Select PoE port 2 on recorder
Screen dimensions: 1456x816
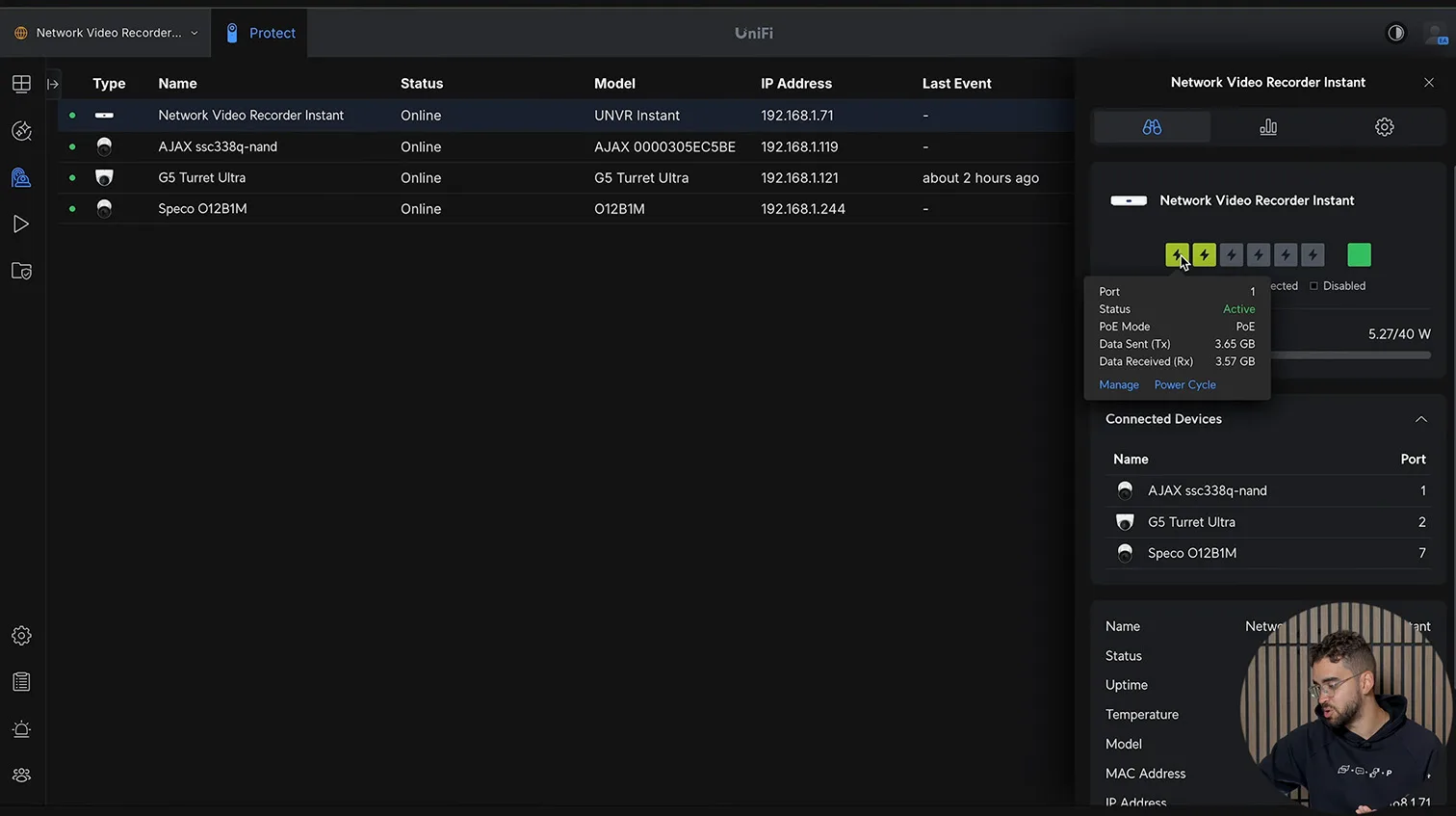[1204, 255]
